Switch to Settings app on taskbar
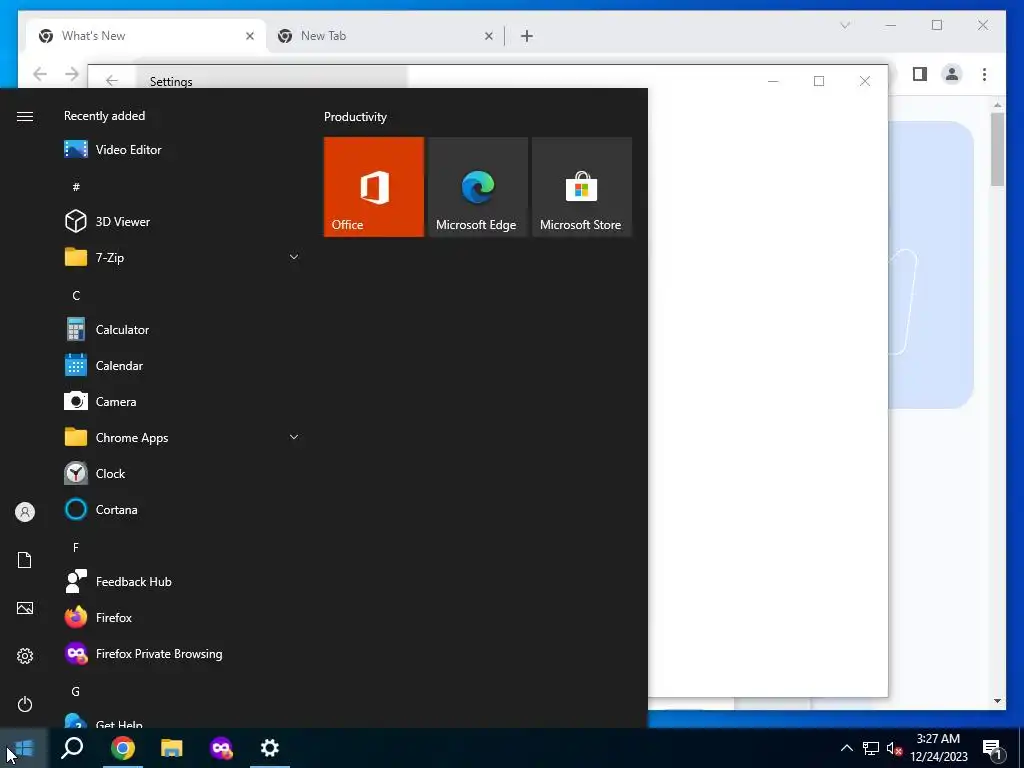Viewport: 1024px width, 768px height. click(270, 748)
